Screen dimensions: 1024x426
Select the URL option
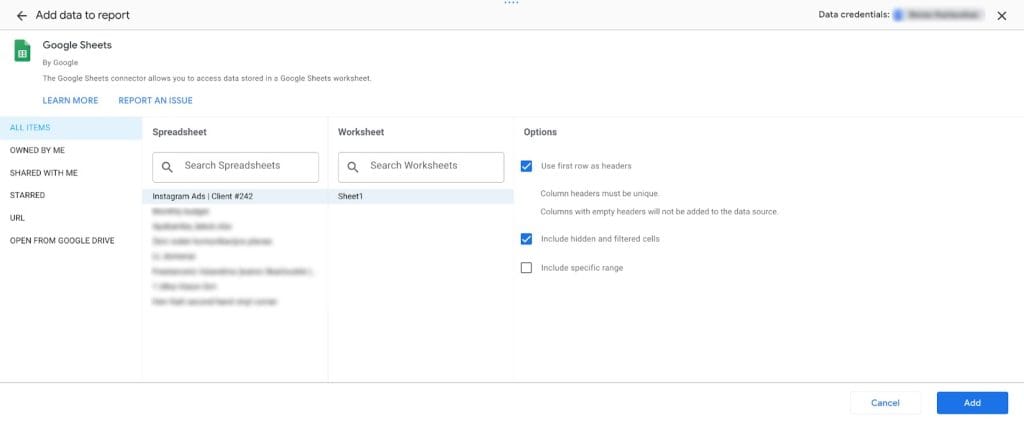17,217
